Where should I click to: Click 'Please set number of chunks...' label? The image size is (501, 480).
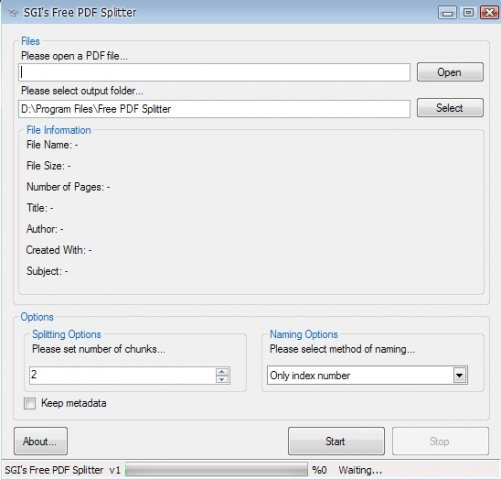[x=99, y=349]
